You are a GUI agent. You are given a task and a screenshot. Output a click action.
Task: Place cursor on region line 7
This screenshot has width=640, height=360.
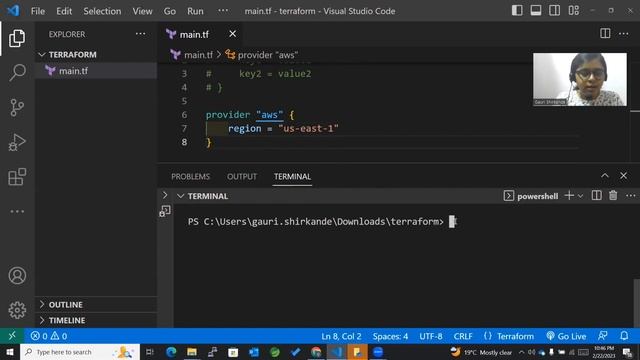coord(283,129)
